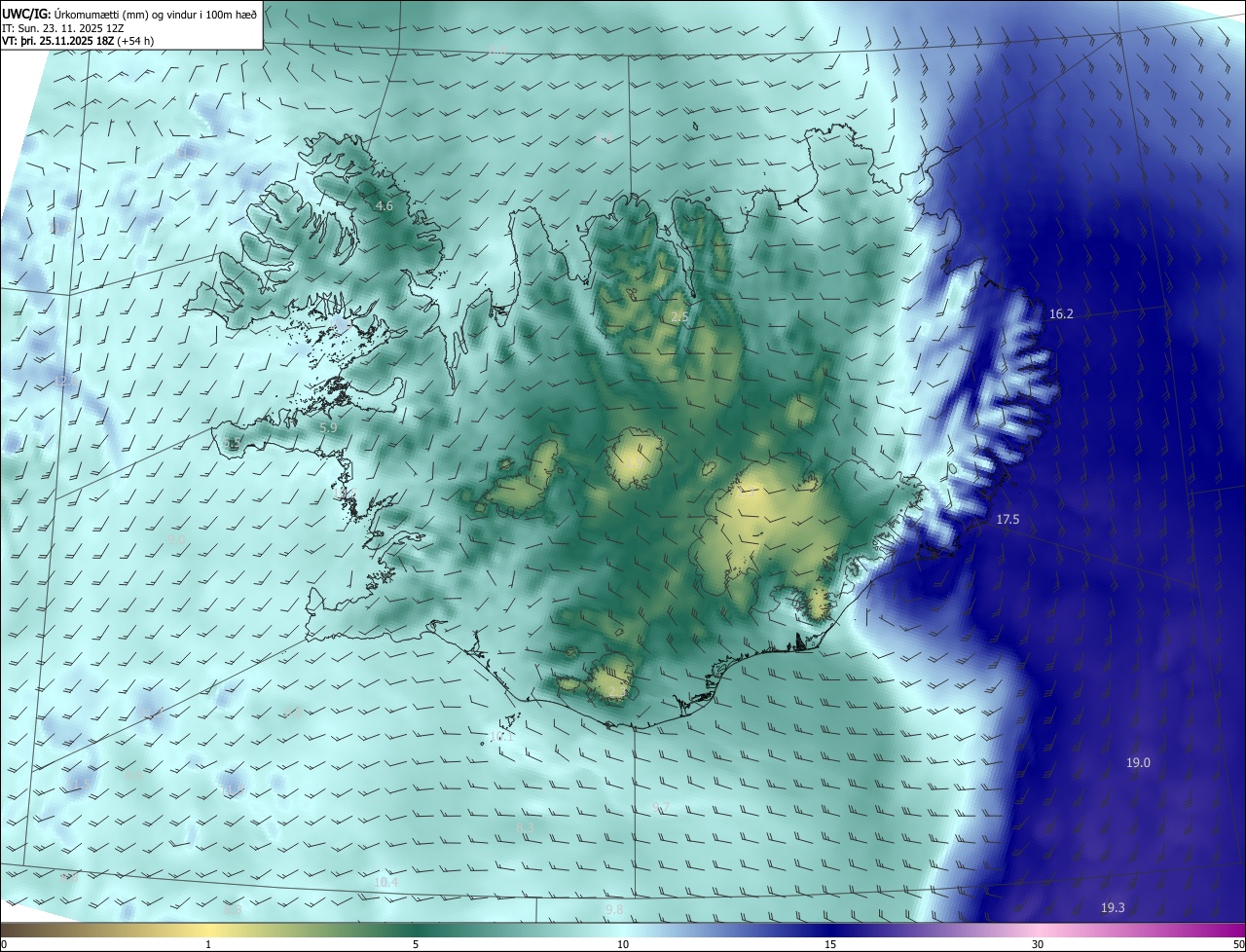1246x952 pixels.
Task: Click the '4.6' value in the Westfjords
Action: point(385,206)
